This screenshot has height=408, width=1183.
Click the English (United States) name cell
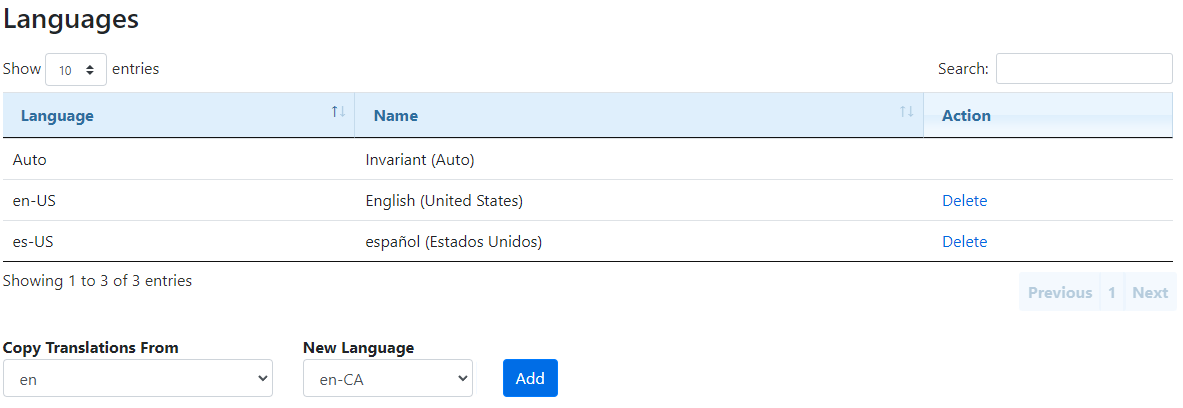pyautogui.click(x=444, y=201)
